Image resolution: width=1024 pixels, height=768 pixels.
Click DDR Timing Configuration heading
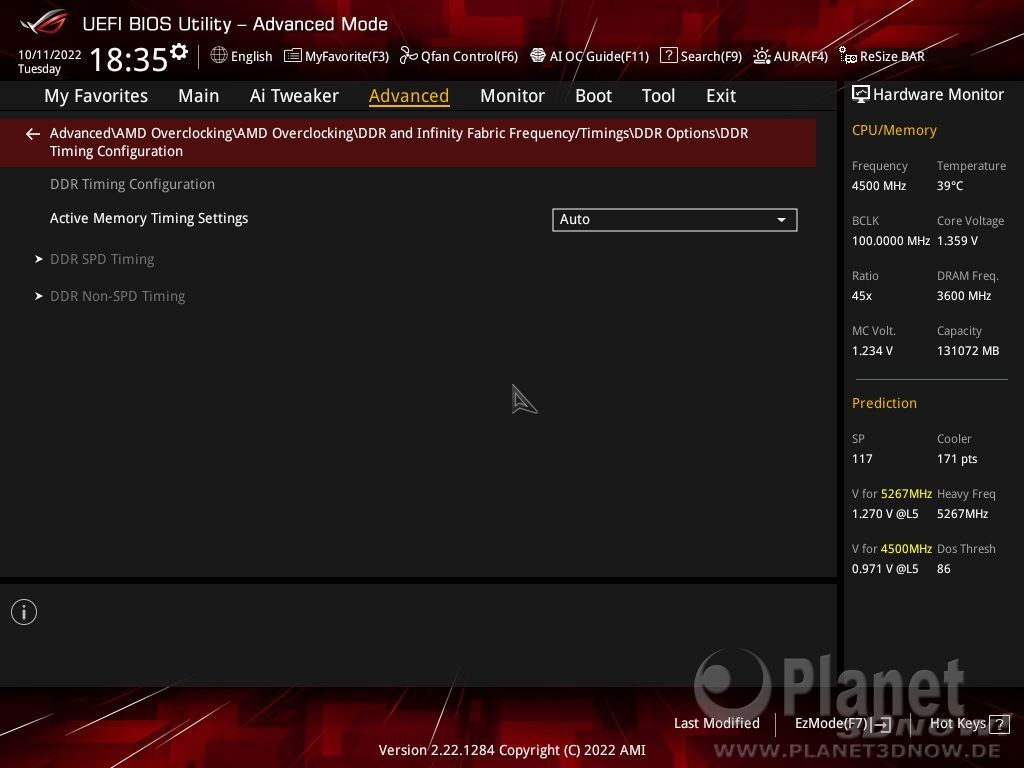click(133, 184)
